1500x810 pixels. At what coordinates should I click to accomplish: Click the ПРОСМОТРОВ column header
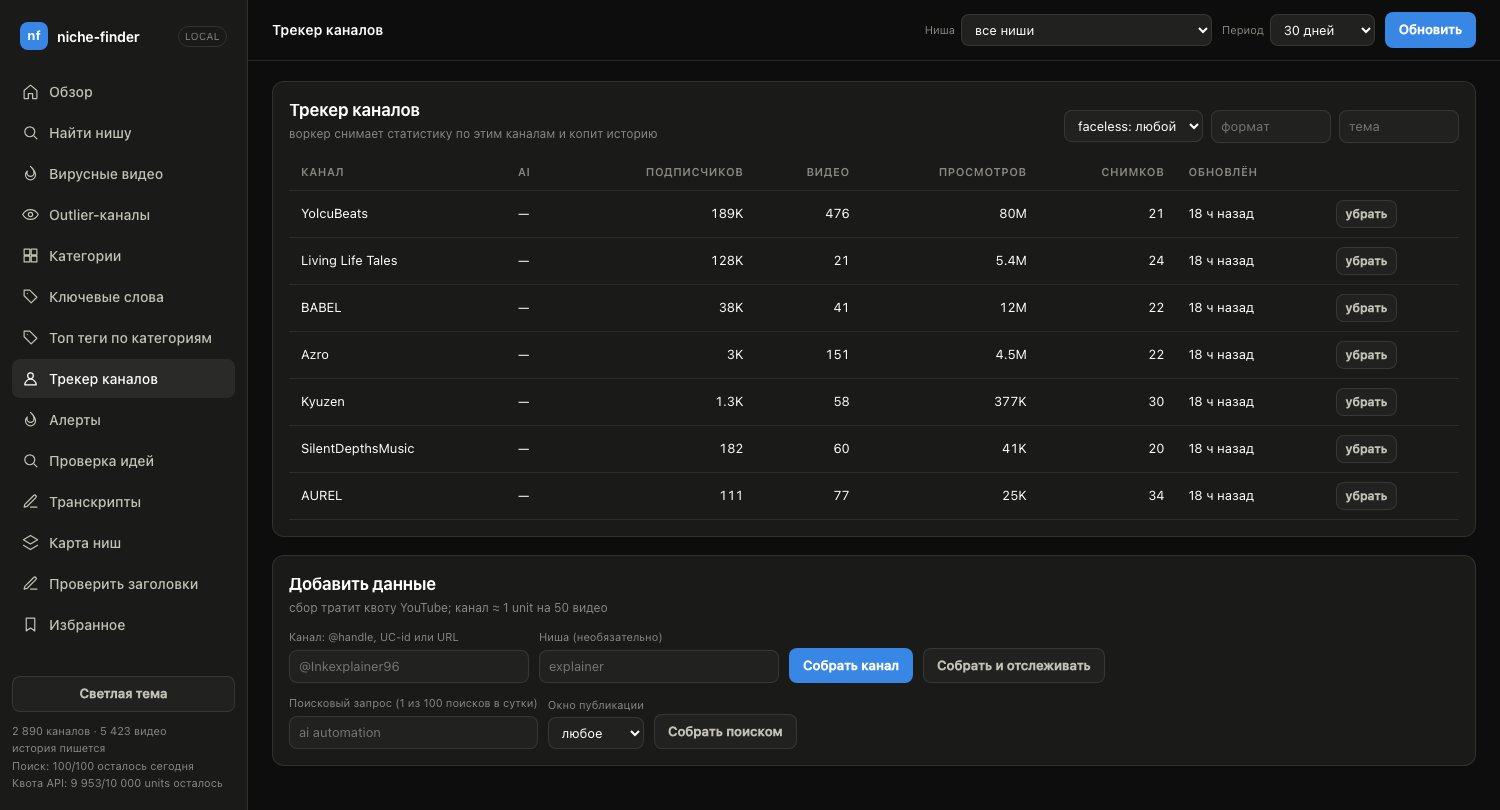click(x=983, y=172)
